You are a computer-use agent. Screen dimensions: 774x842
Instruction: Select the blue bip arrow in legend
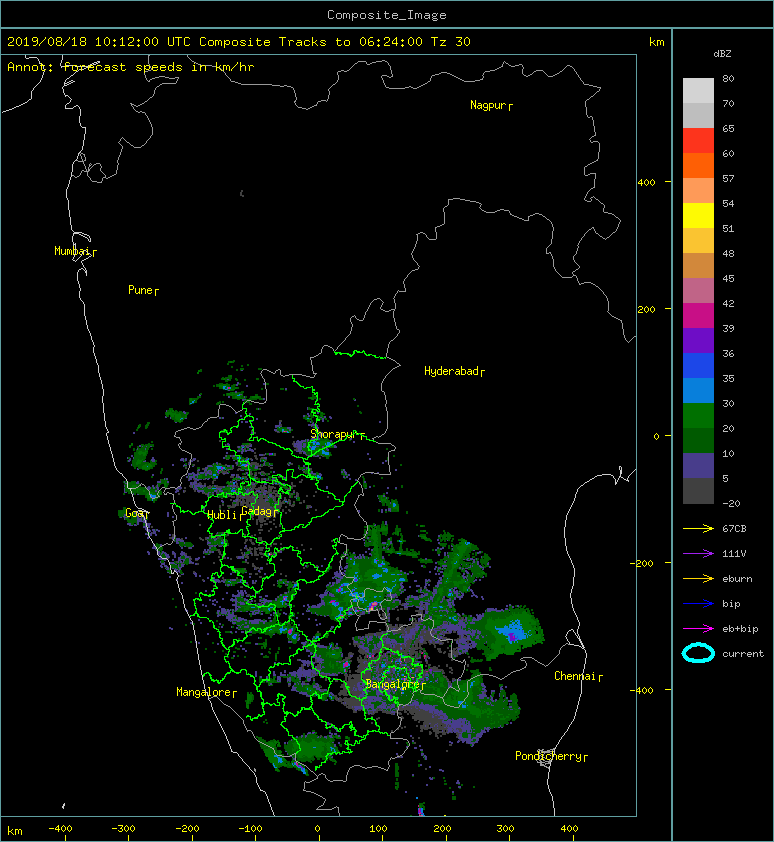tap(698, 604)
